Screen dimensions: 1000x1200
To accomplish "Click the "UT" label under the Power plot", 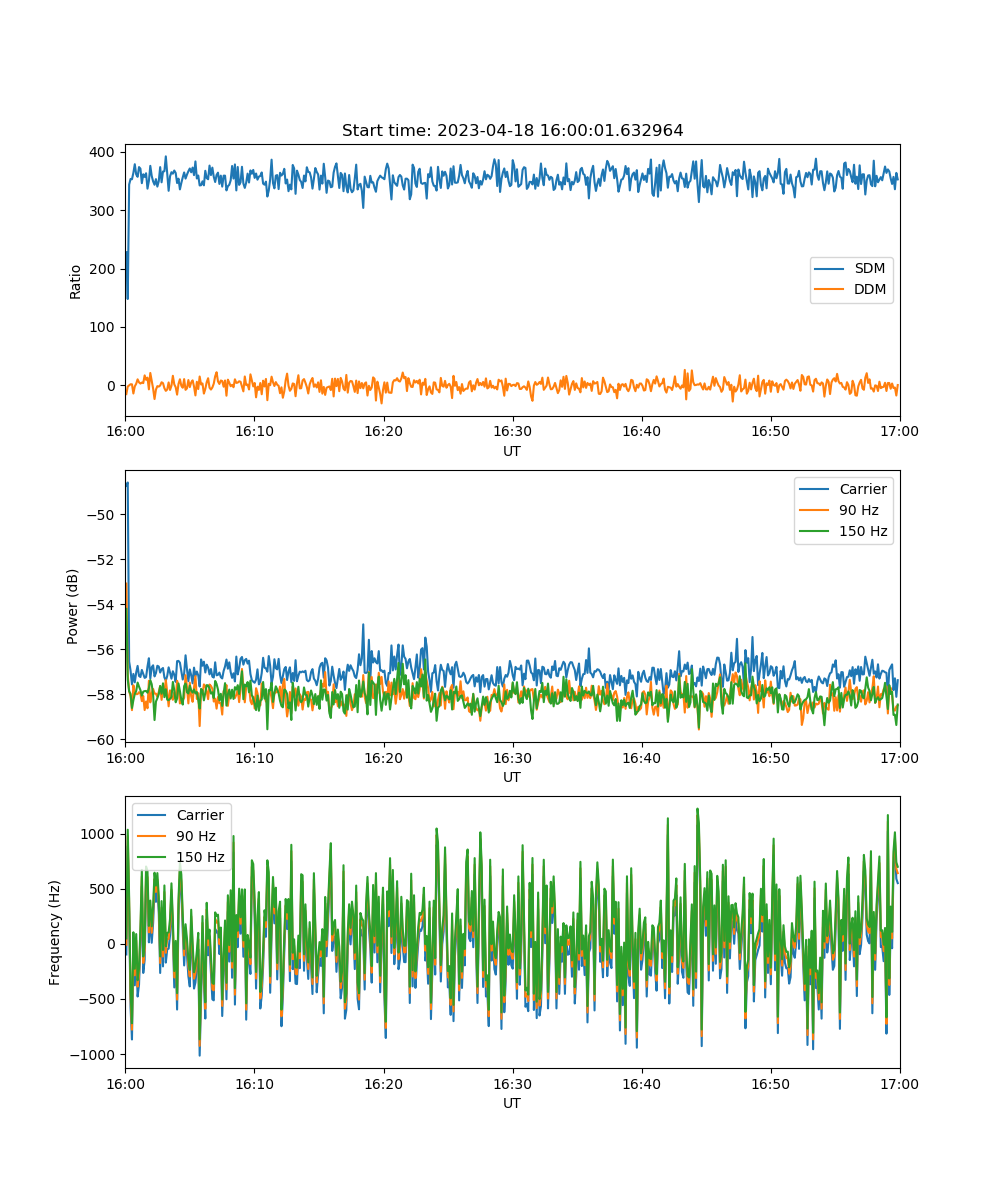I will [x=512, y=777].
